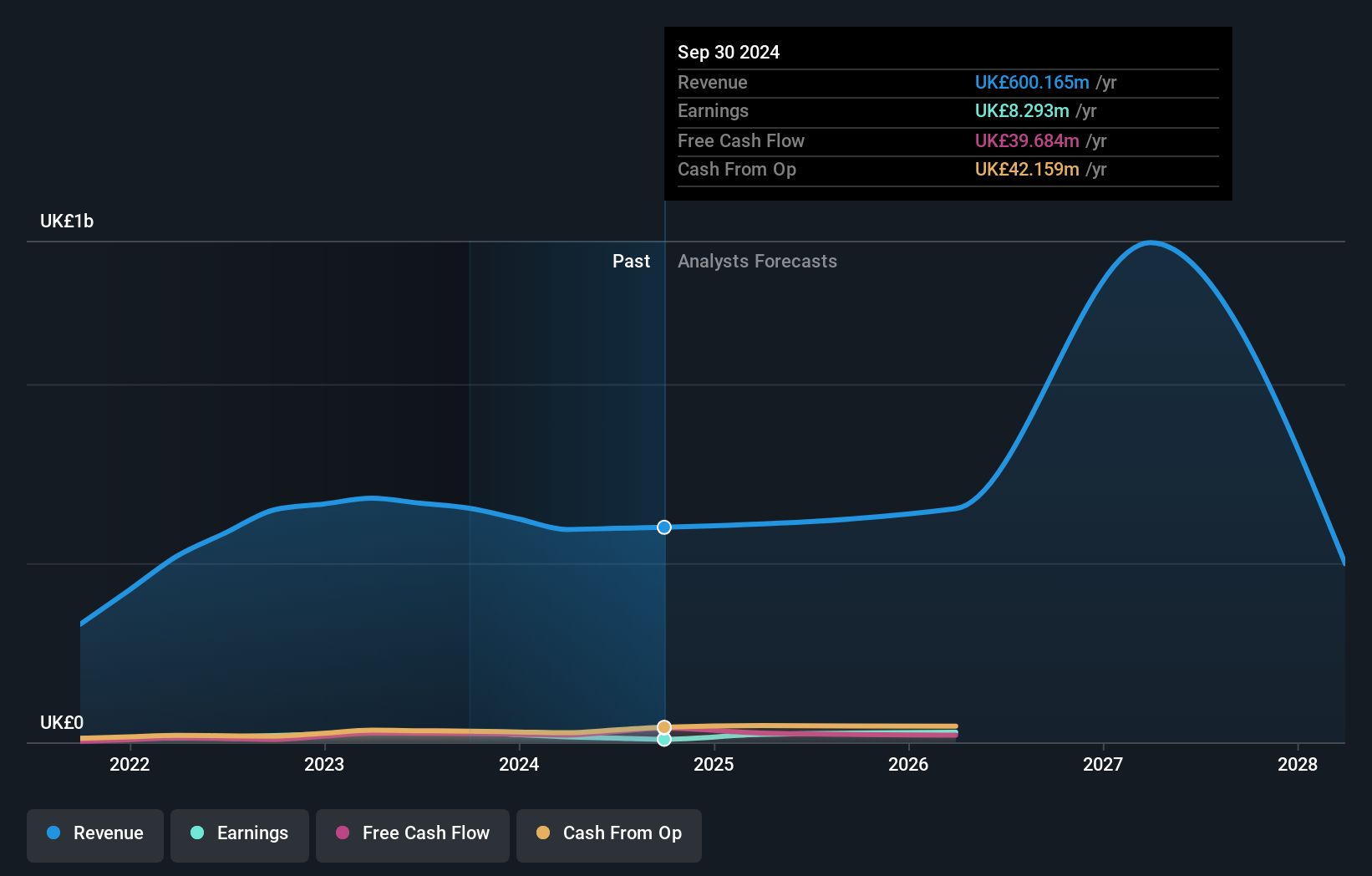Click the Past section label
The width and height of the screenshot is (1372, 876).
(x=631, y=262)
